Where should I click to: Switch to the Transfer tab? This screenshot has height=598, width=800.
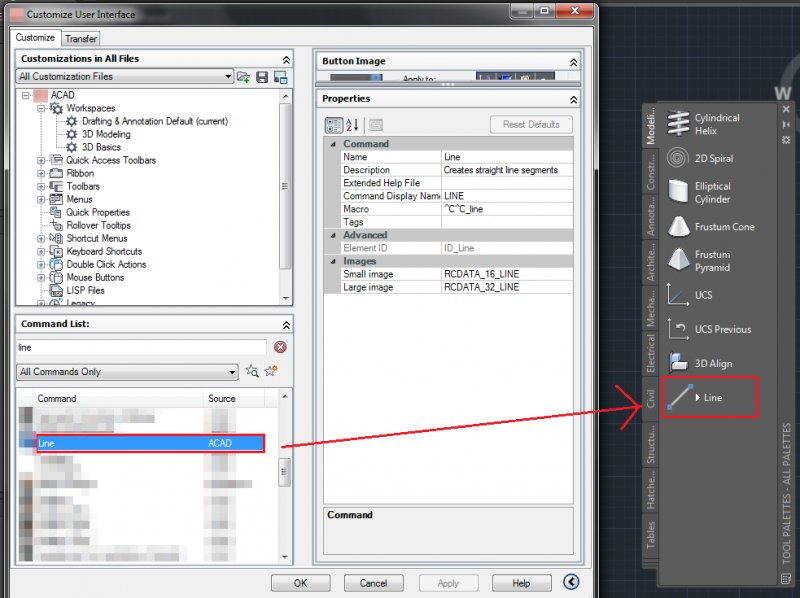coord(81,39)
